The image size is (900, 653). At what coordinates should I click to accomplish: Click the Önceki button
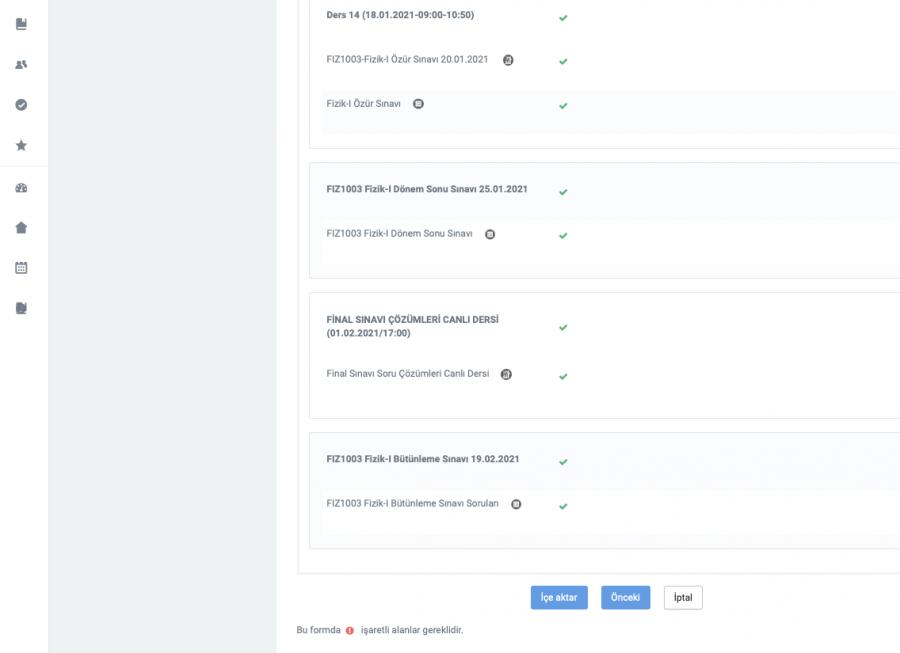click(625, 597)
